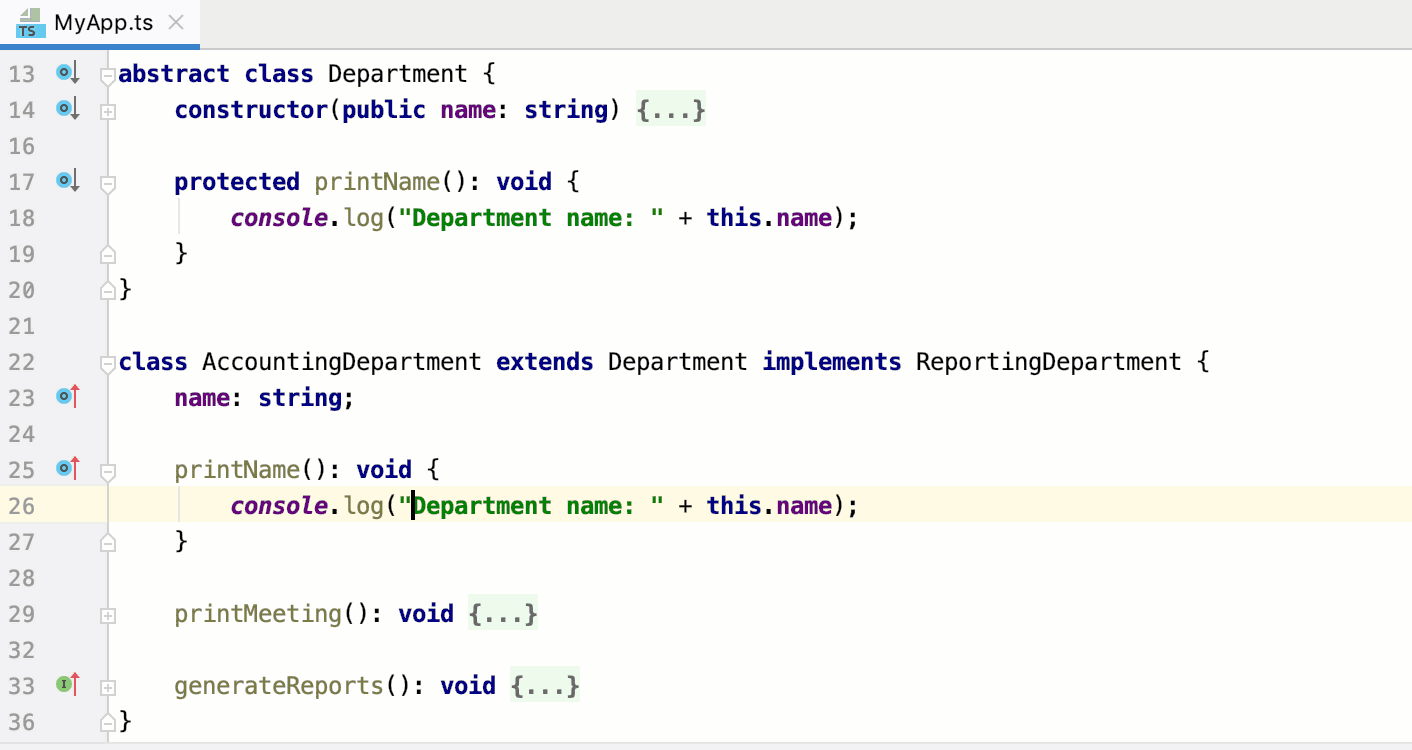Click line number 26 in the gutter
The height and width of the screenshot is (750, 1412).
(21, 505)
